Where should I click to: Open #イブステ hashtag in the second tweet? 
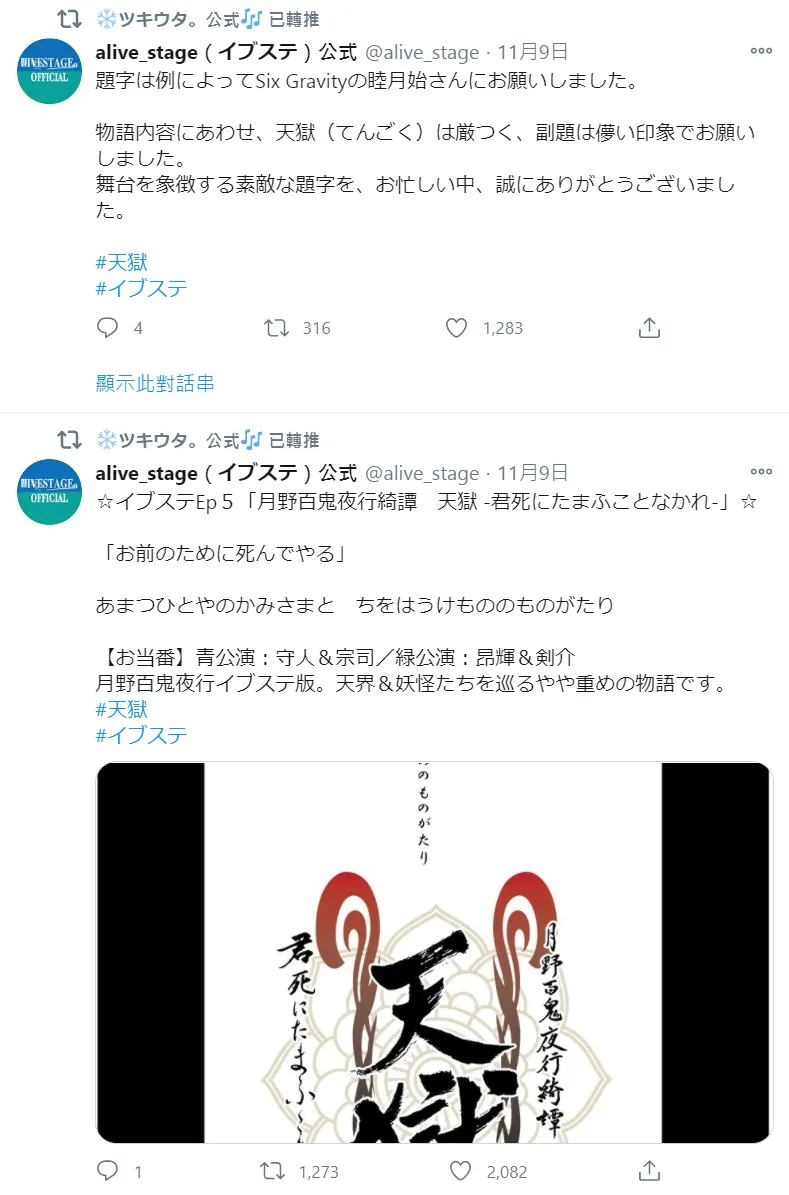(141, 735)
